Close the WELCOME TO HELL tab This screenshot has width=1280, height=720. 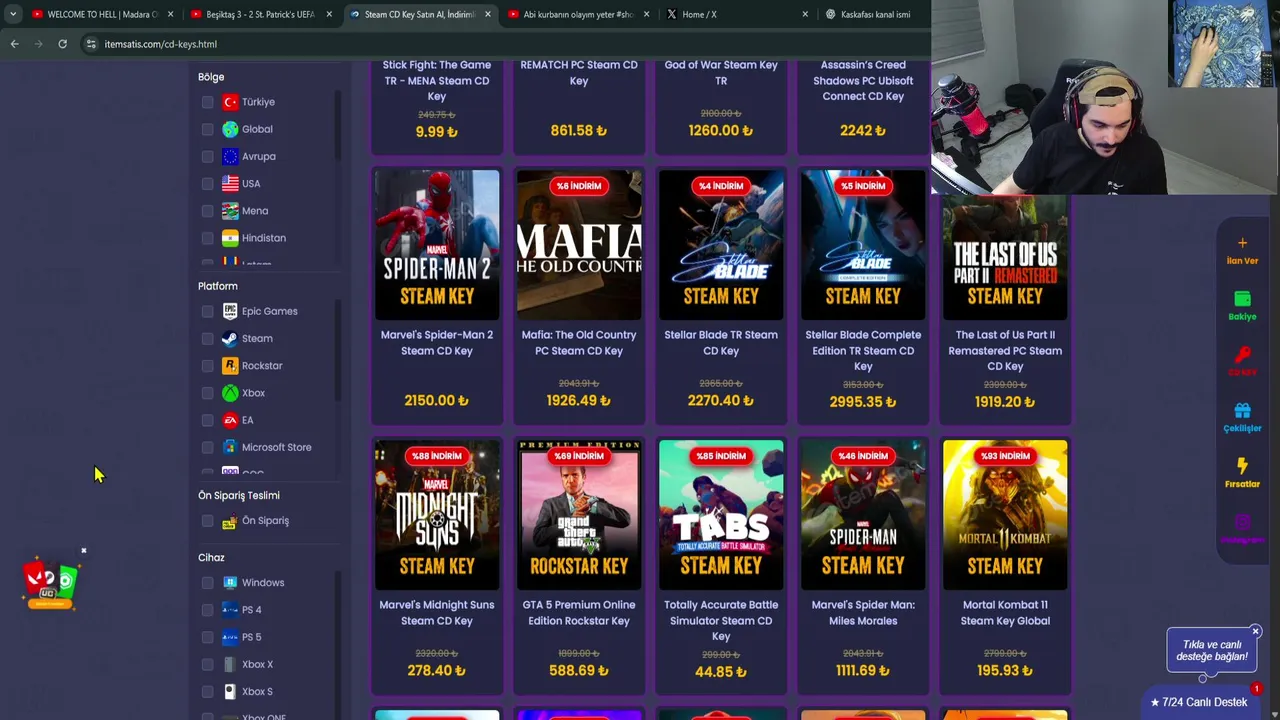[x=171, y=14]
